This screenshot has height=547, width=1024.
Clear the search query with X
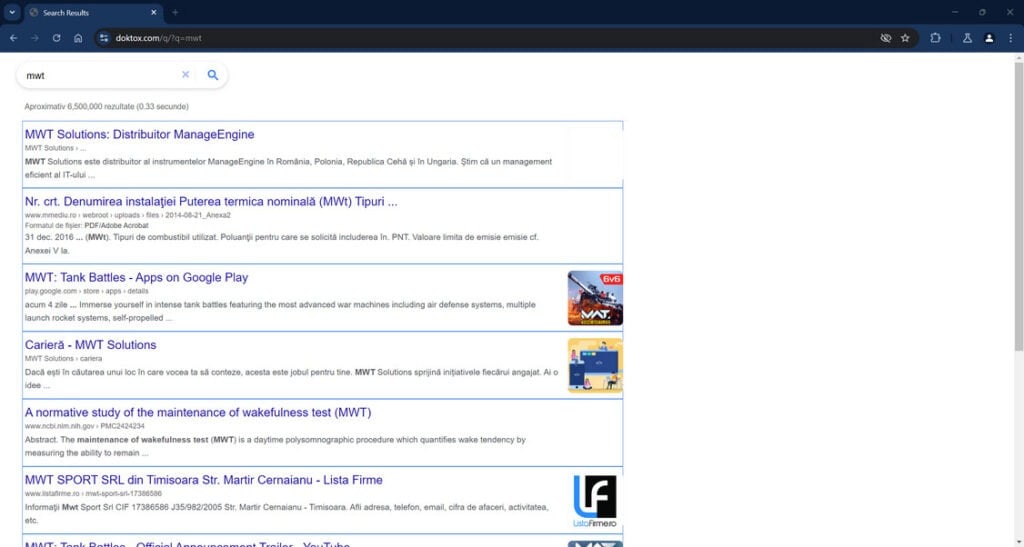pyautogui.click(x=185, y=74)
